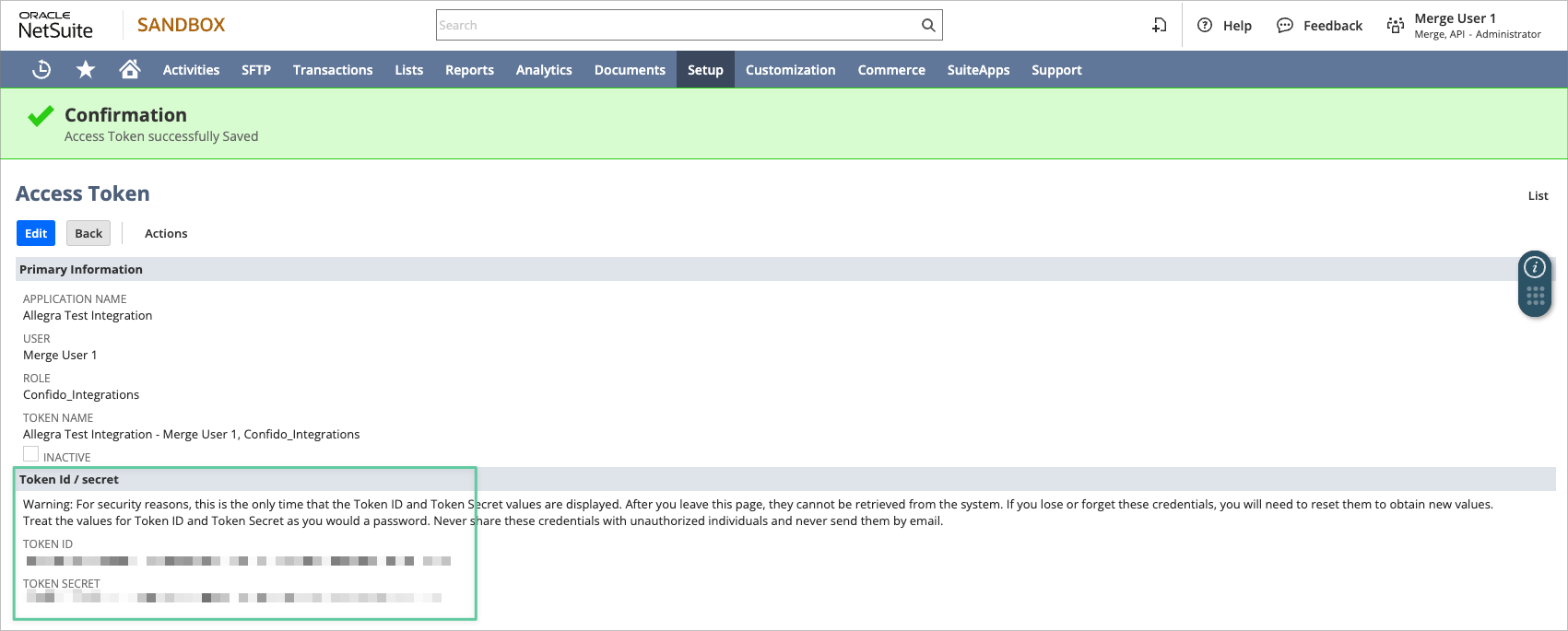The image size is (1568, 631).
Task: Open the Activities menu
Action: pyautogui.click(x=191, y=70)
